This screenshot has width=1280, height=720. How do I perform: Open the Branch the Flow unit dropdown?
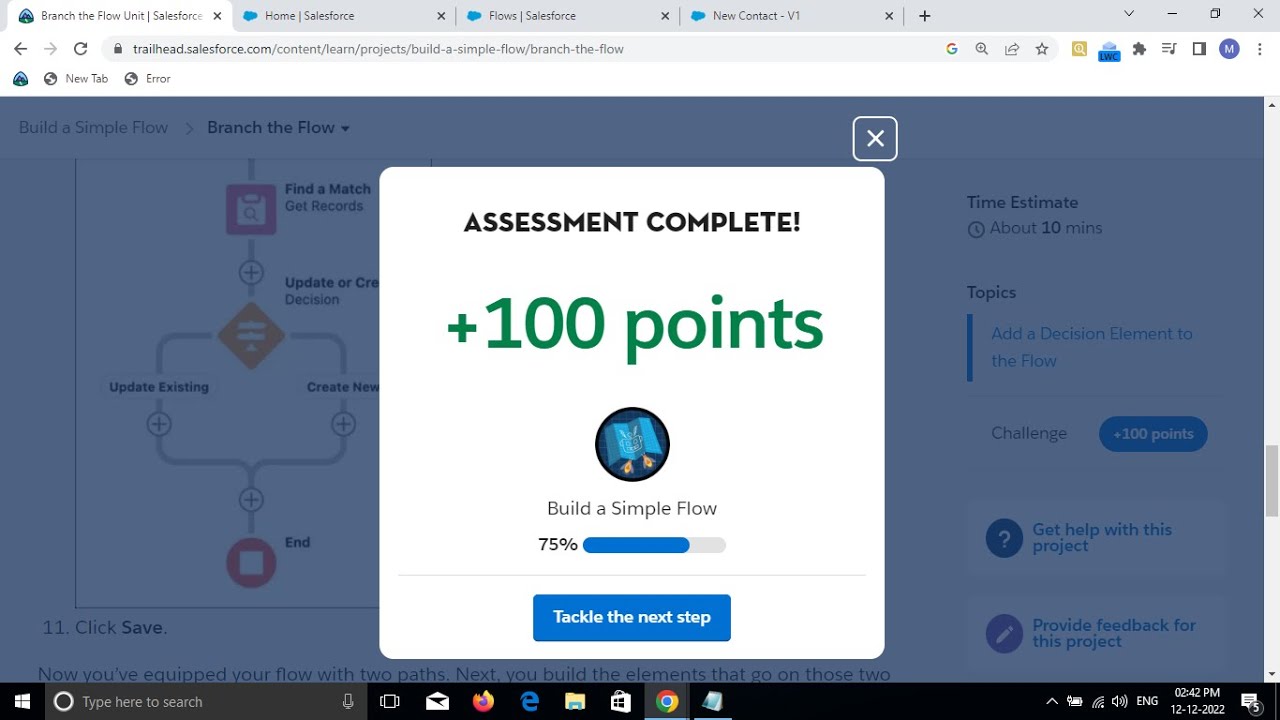(278, 128)
